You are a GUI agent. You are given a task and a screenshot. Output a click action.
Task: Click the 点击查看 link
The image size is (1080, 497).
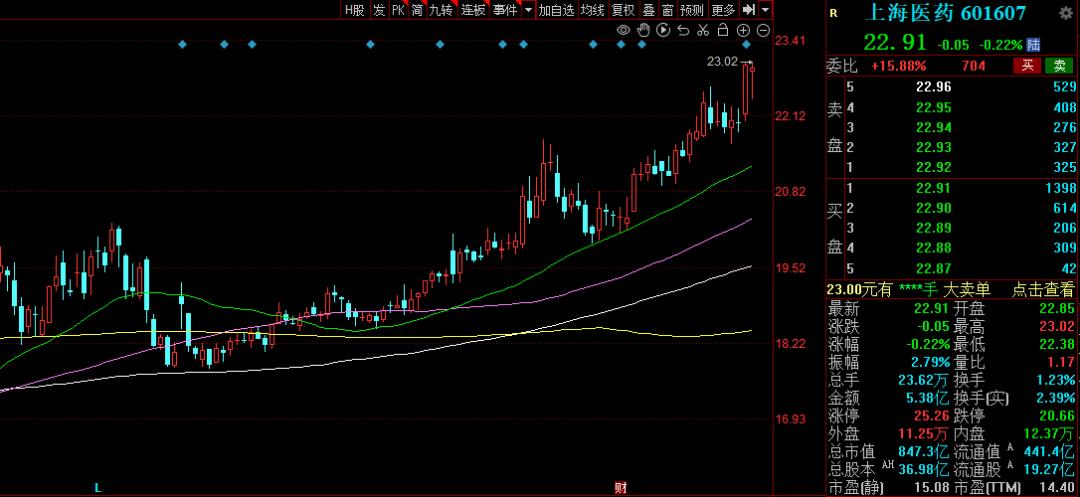pos(1043,289)
